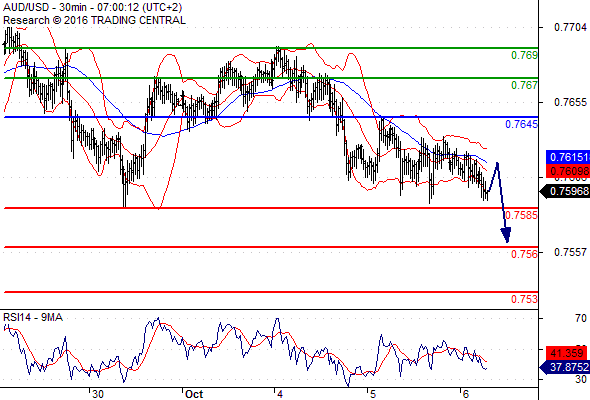Select the 0.769 green resistance label
This screenshot has width=590, height=400.
(524, 55)
